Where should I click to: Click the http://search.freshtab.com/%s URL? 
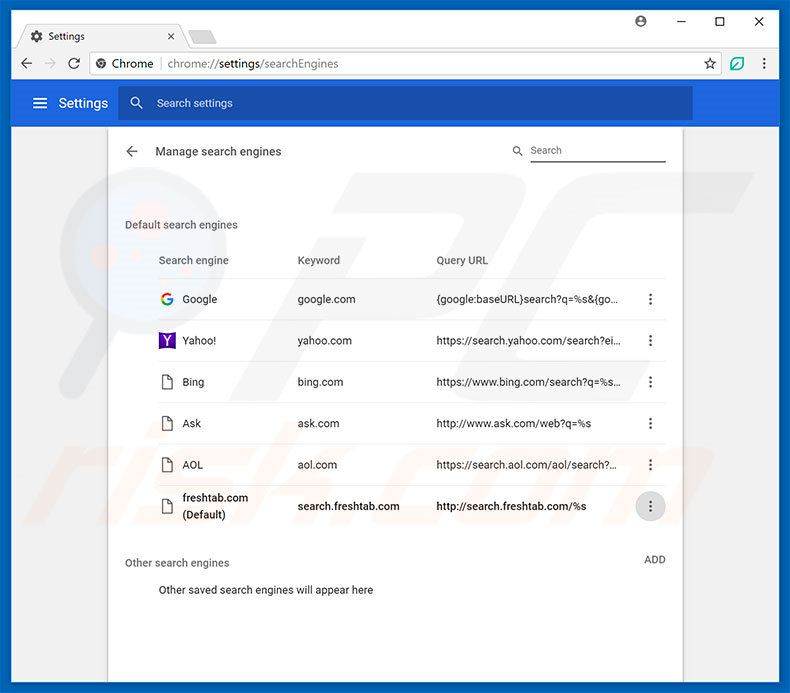pyautogui.click(x=511, y=506)
